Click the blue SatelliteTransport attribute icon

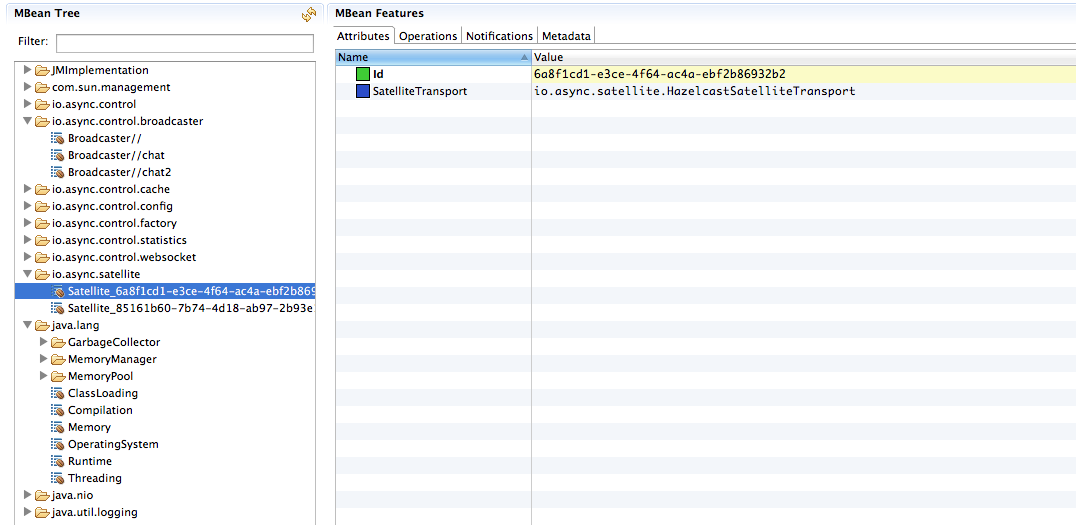click(x=363, y=91)
